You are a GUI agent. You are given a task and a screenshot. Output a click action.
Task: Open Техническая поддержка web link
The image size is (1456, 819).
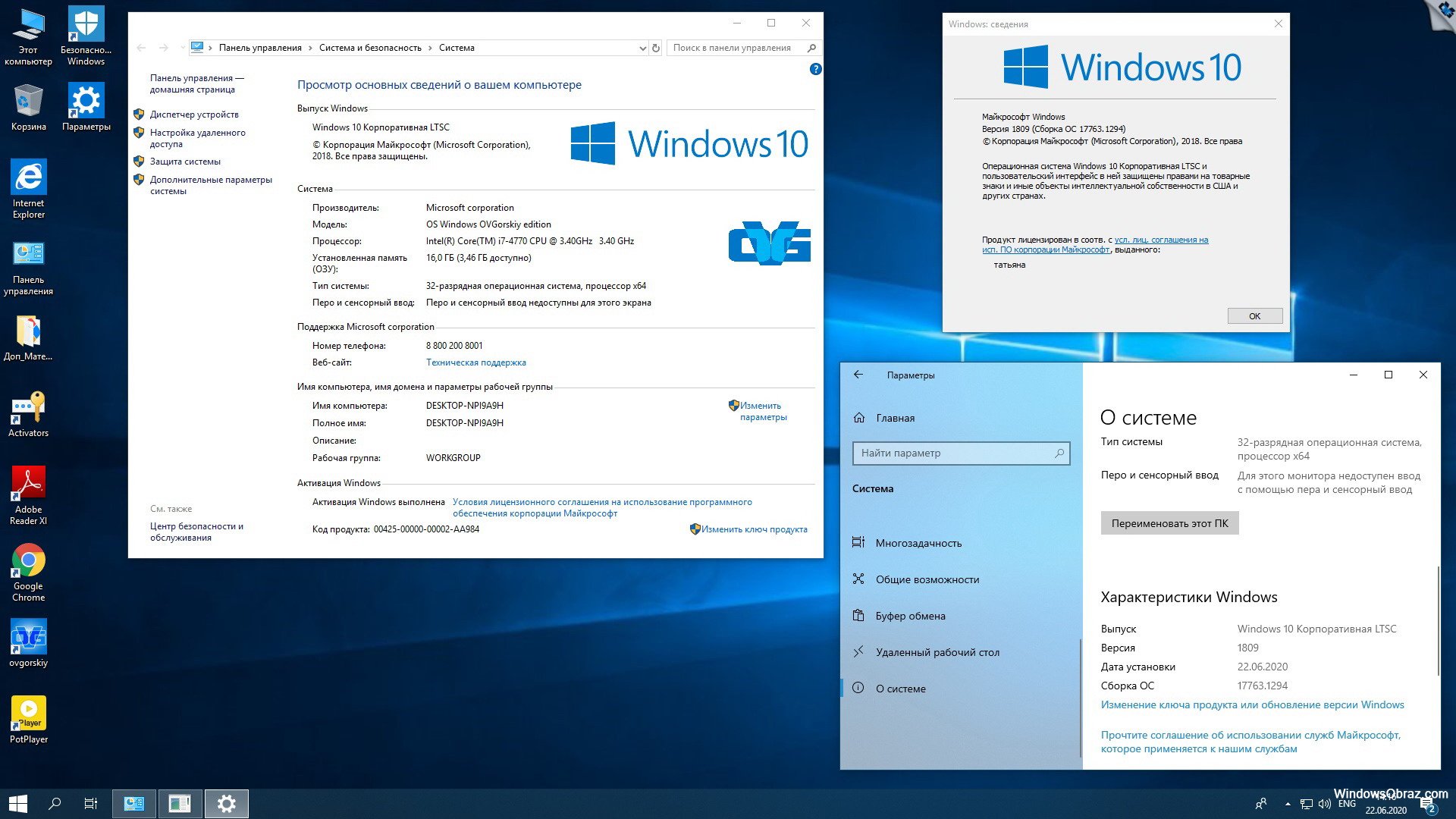tap(475, 361)
